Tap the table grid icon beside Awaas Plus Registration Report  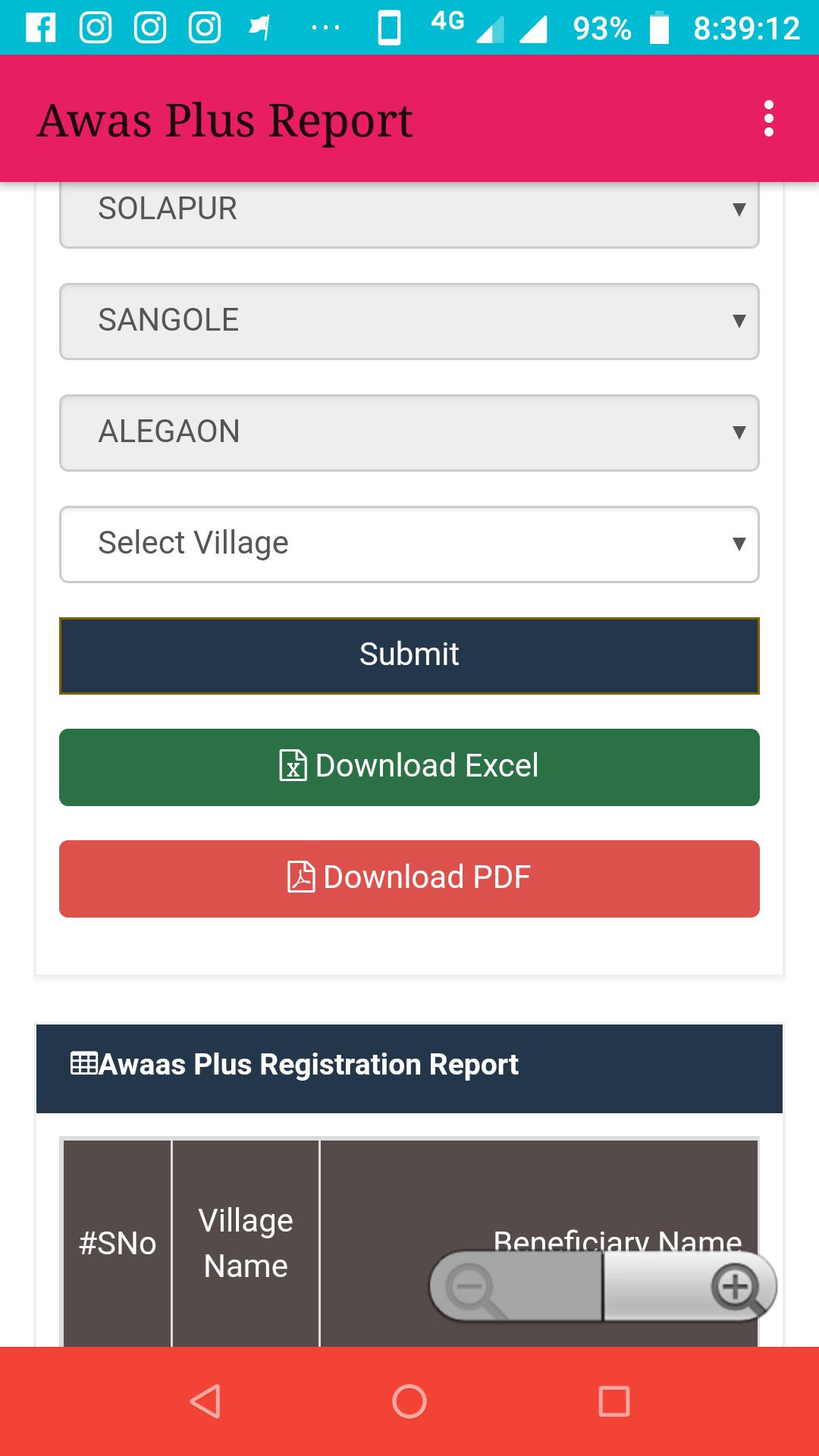coord(83,1063)
